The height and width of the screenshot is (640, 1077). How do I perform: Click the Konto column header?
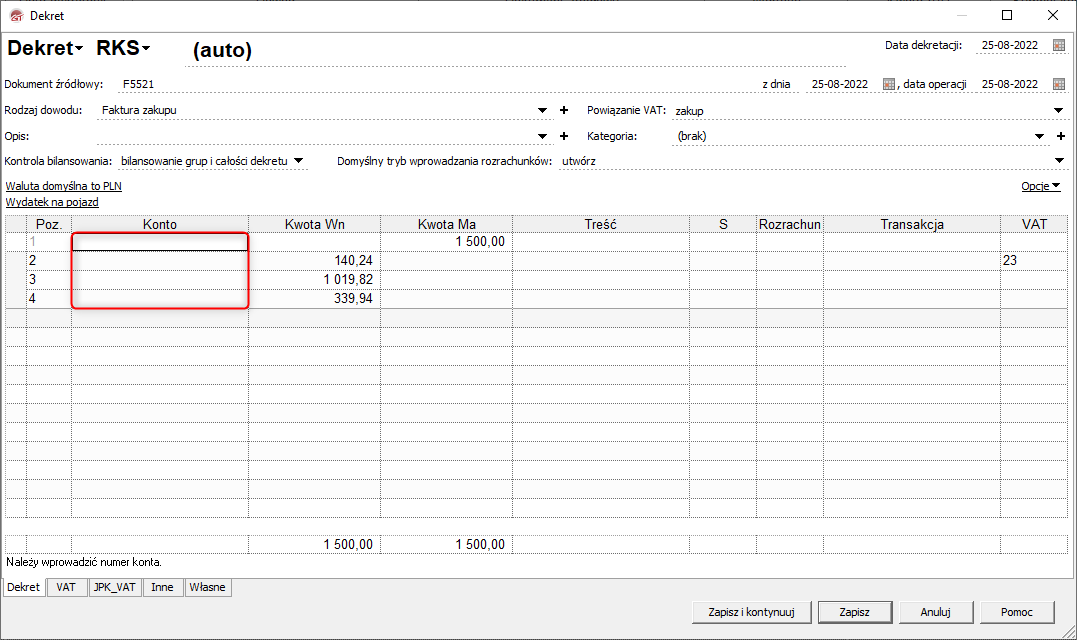point(160,225)
